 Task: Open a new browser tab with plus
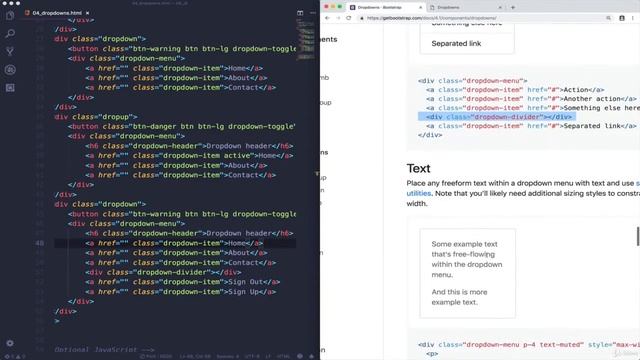pos(513,7)
